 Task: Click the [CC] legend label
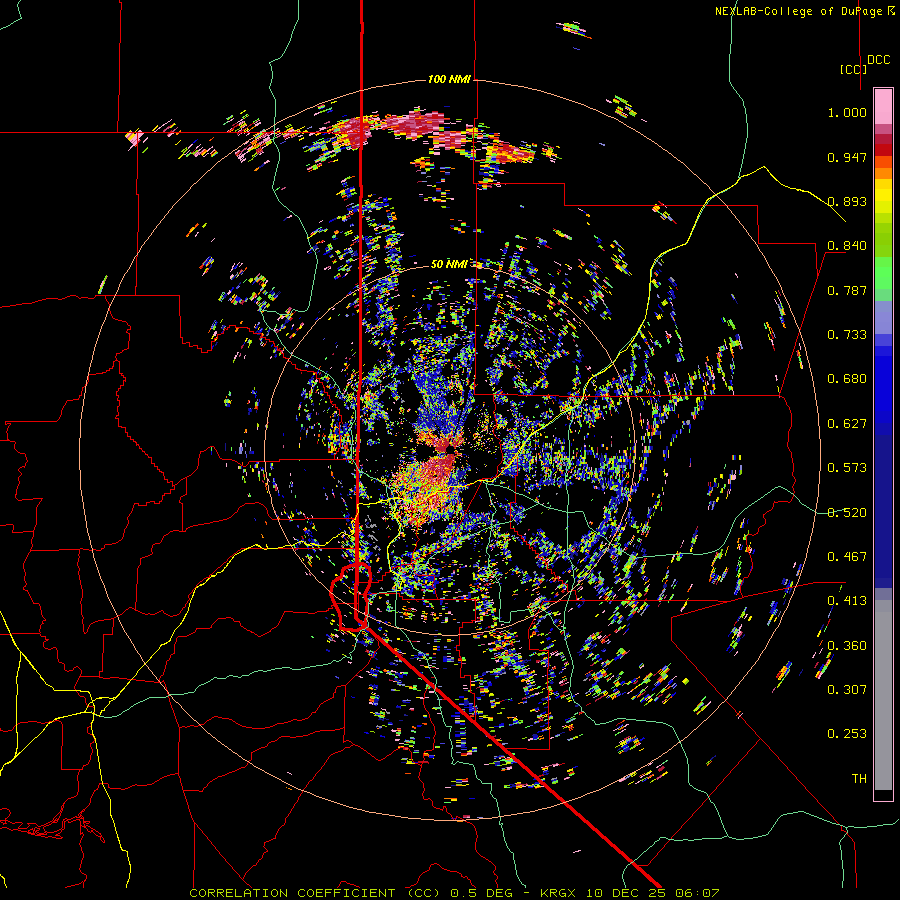coord(853,69)
